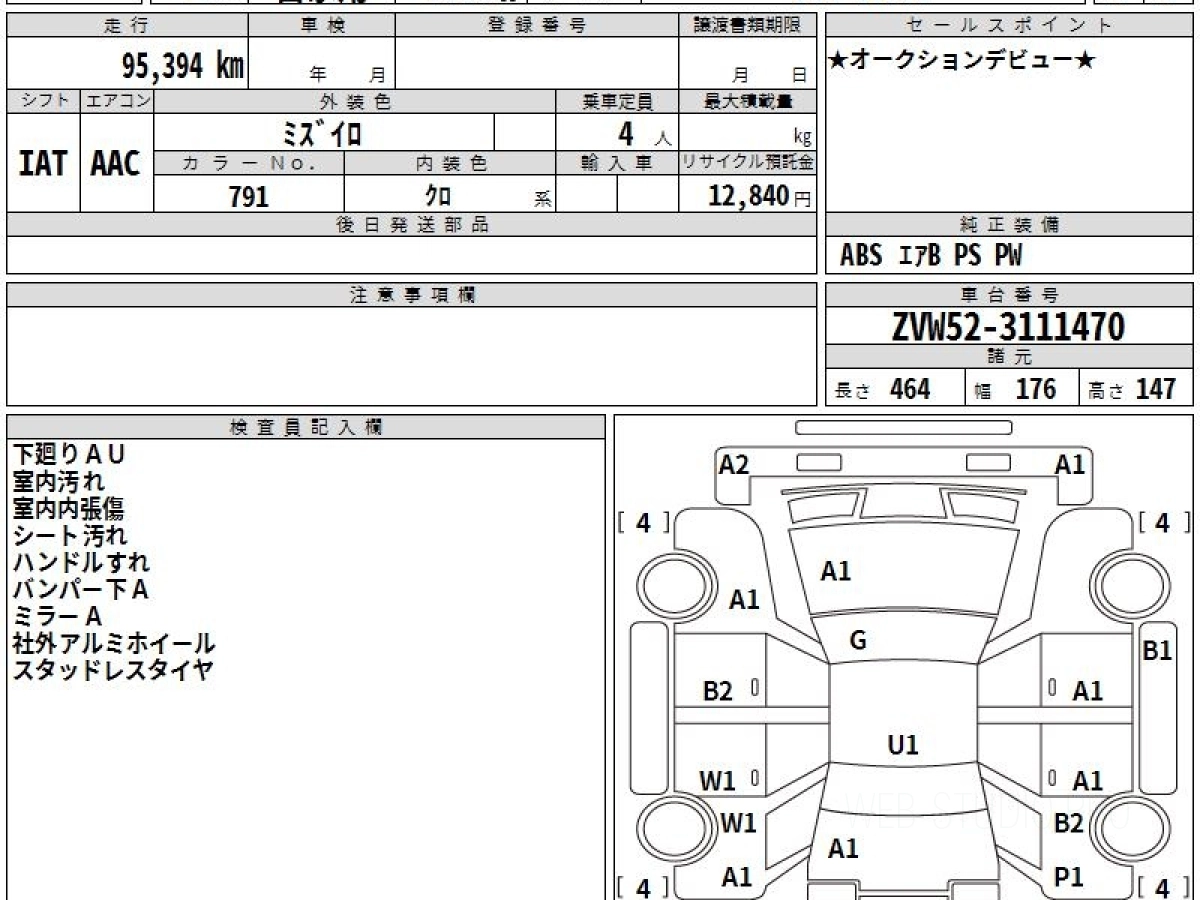Click the スタッドレスタイヤ note
Viewport: 1200px width, 900px height.
[x=113, y=670]
